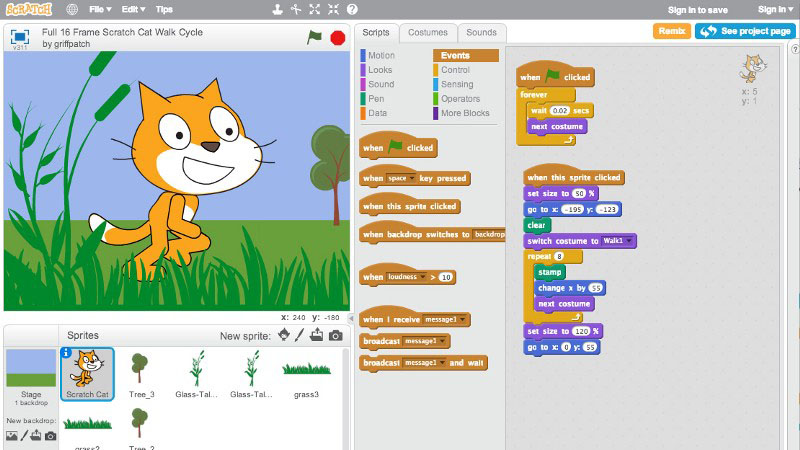Select the Scratch Cat sprite
The image size is (800, 450).
[x=87, y=373]
